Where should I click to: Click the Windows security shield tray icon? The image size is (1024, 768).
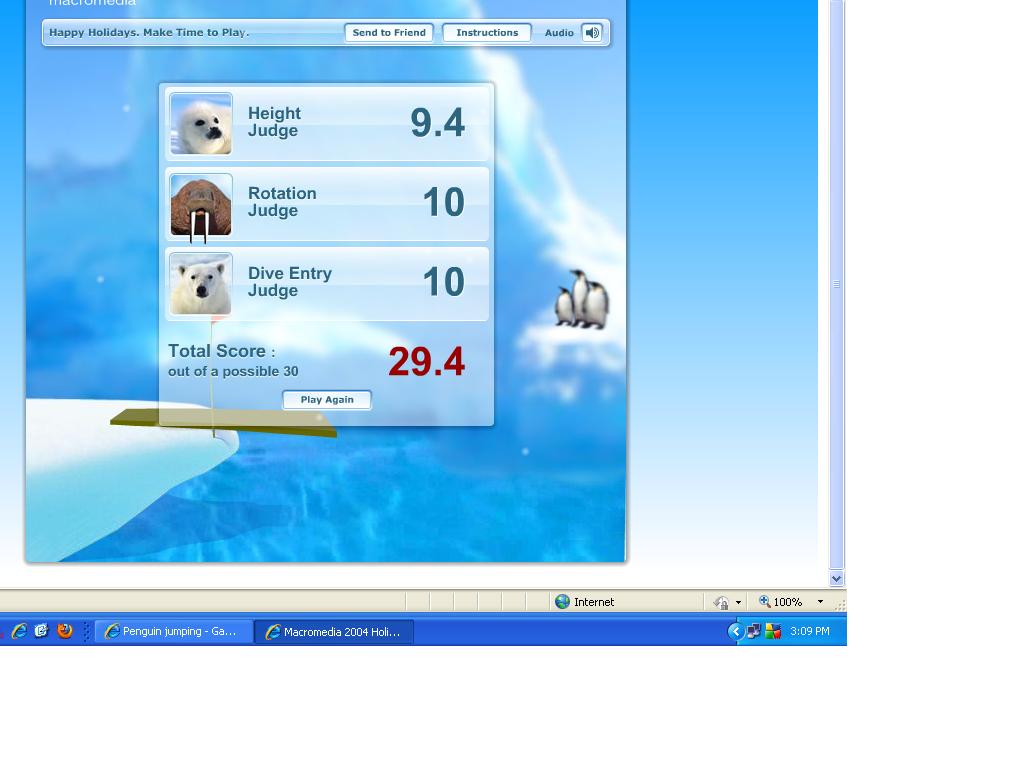pyautogui.click(x=773, y=631)
